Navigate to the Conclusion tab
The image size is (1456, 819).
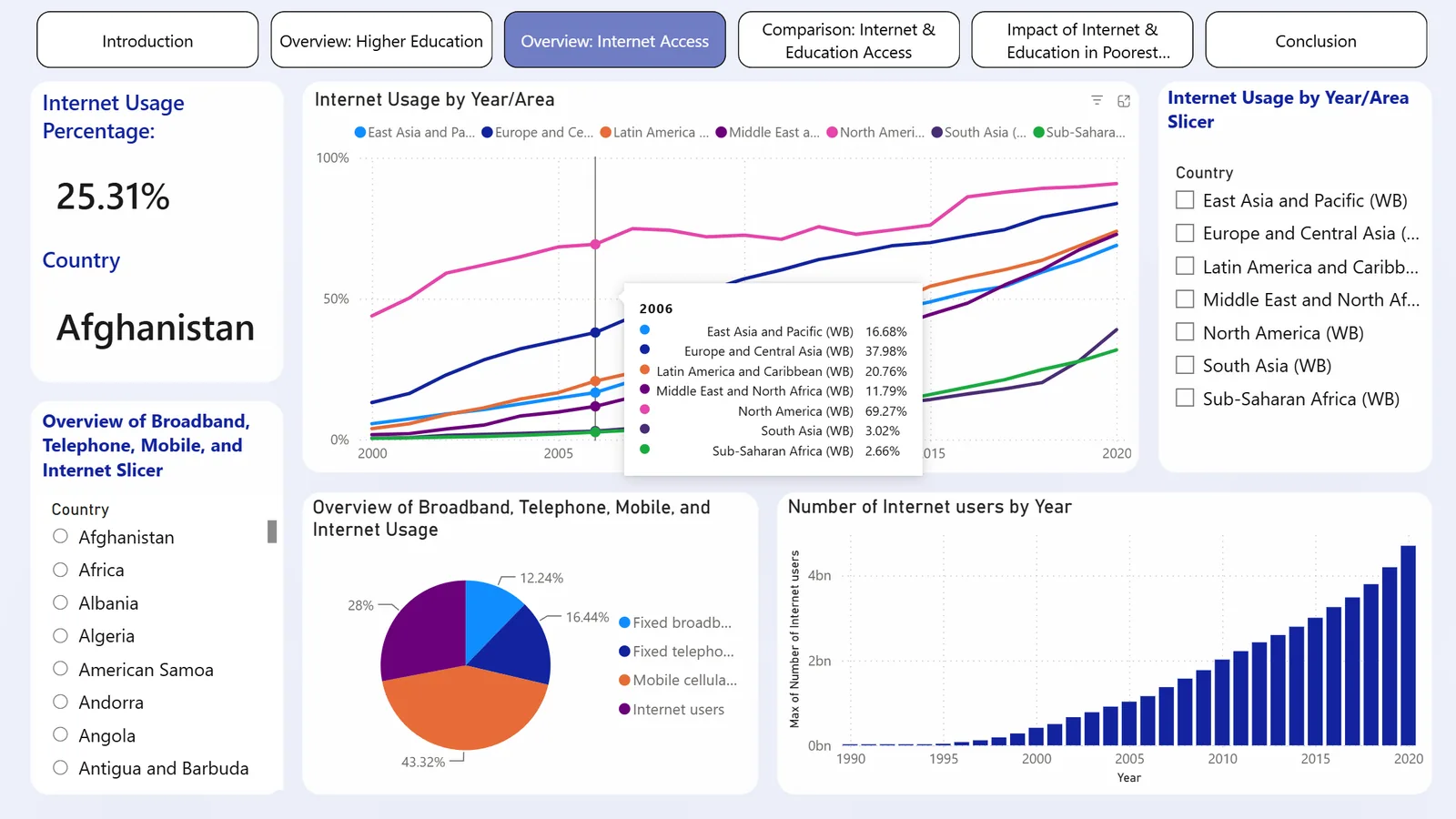(x=1316, y=40)
